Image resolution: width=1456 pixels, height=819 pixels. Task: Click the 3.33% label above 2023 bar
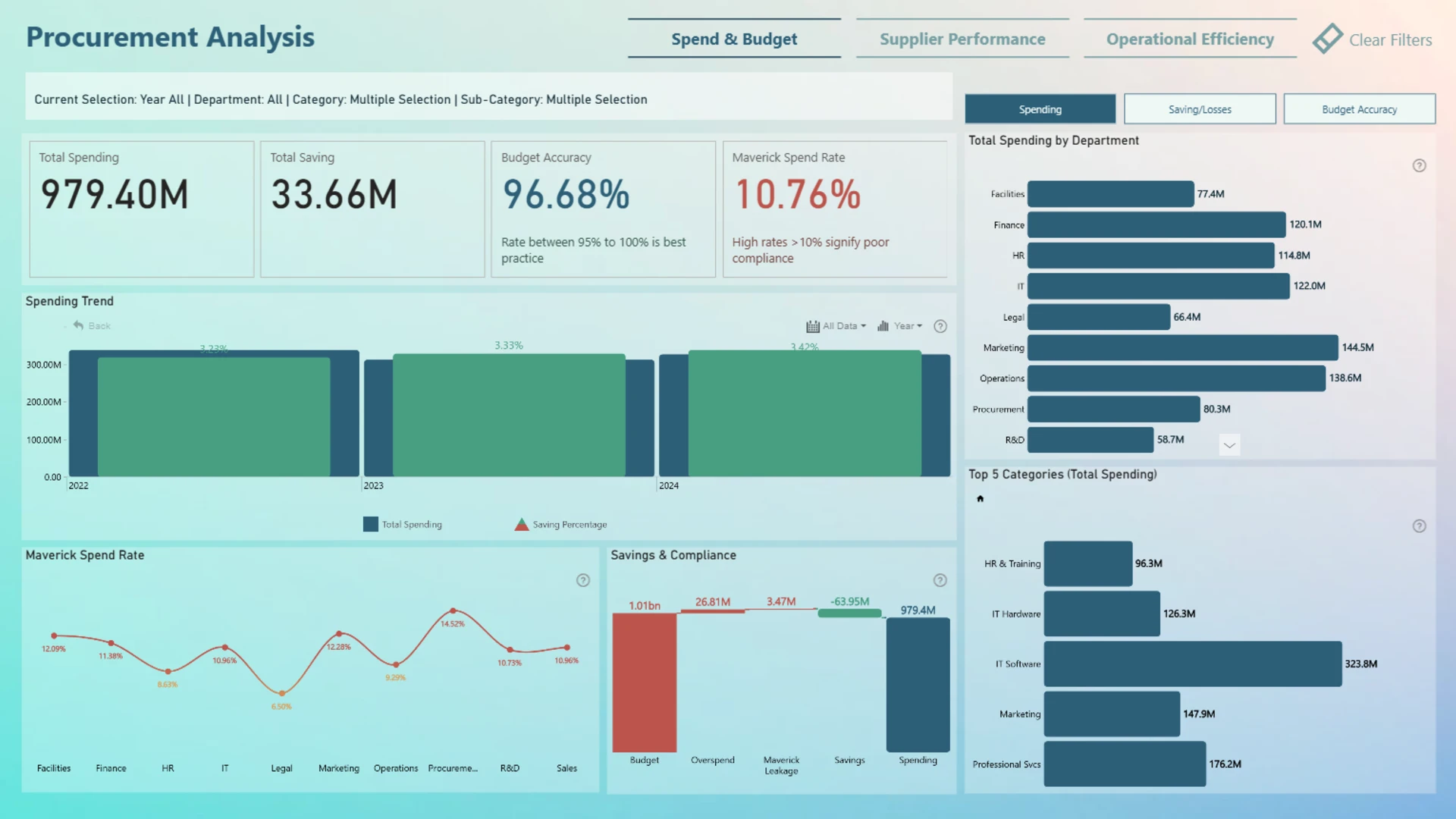pyautogui.click(x=509, y=346)
